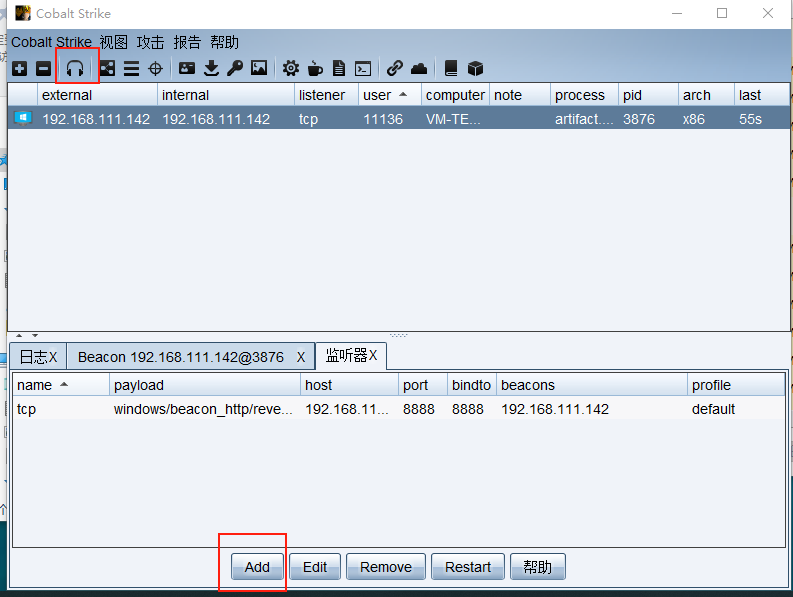Sort sessions by pid column
The width and height of the screenshot is (793, 597).
[648, 95]
